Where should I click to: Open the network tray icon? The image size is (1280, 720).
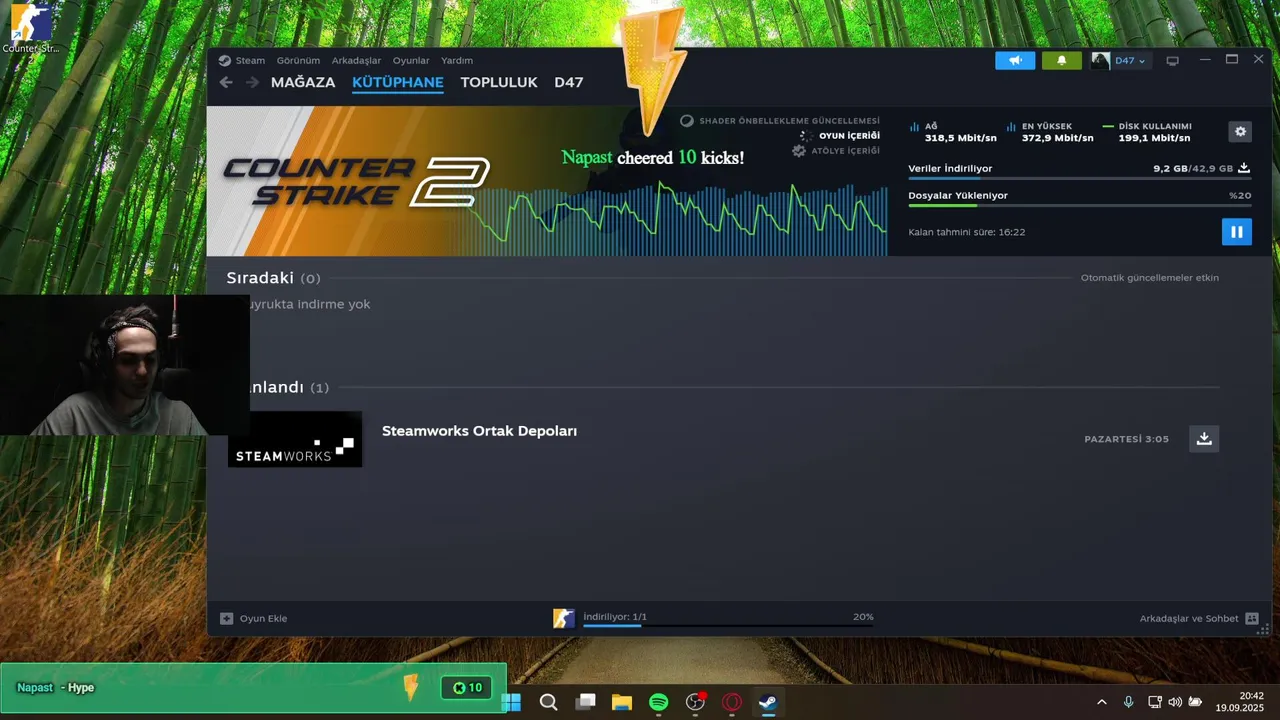coord(1155,702)
